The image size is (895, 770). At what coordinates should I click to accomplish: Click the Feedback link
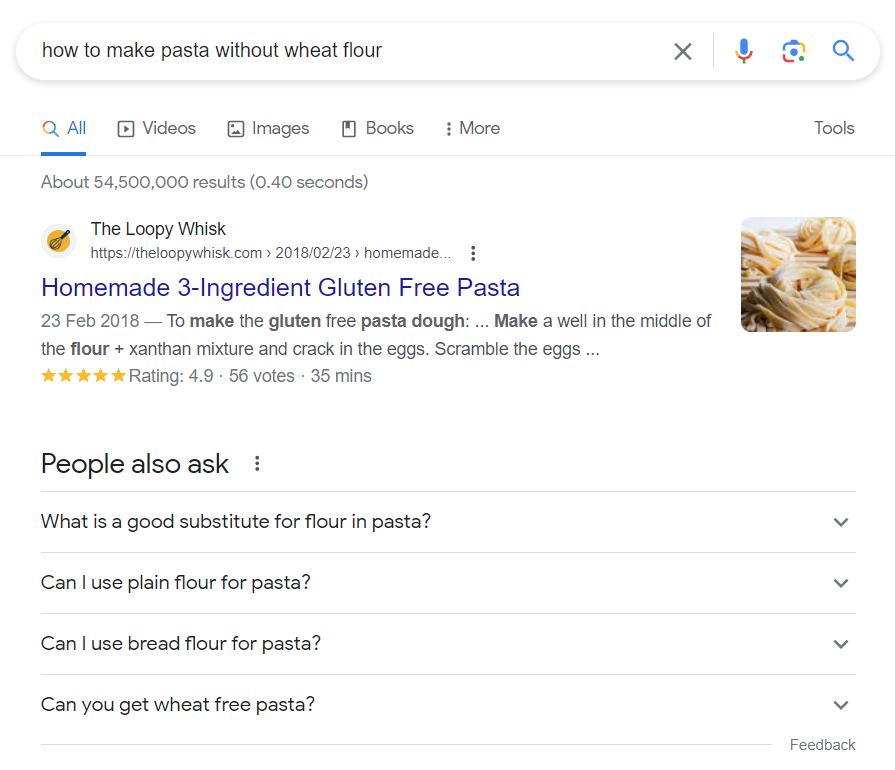point(822,744)
